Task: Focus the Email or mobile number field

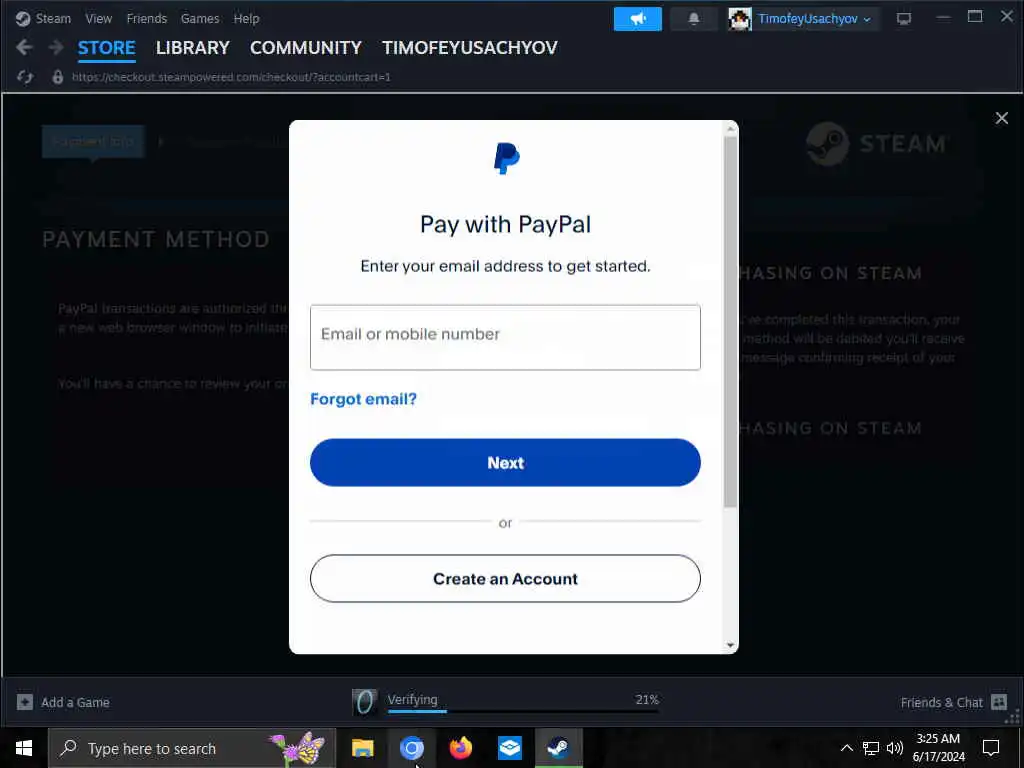Action: (x=505, y=337)
